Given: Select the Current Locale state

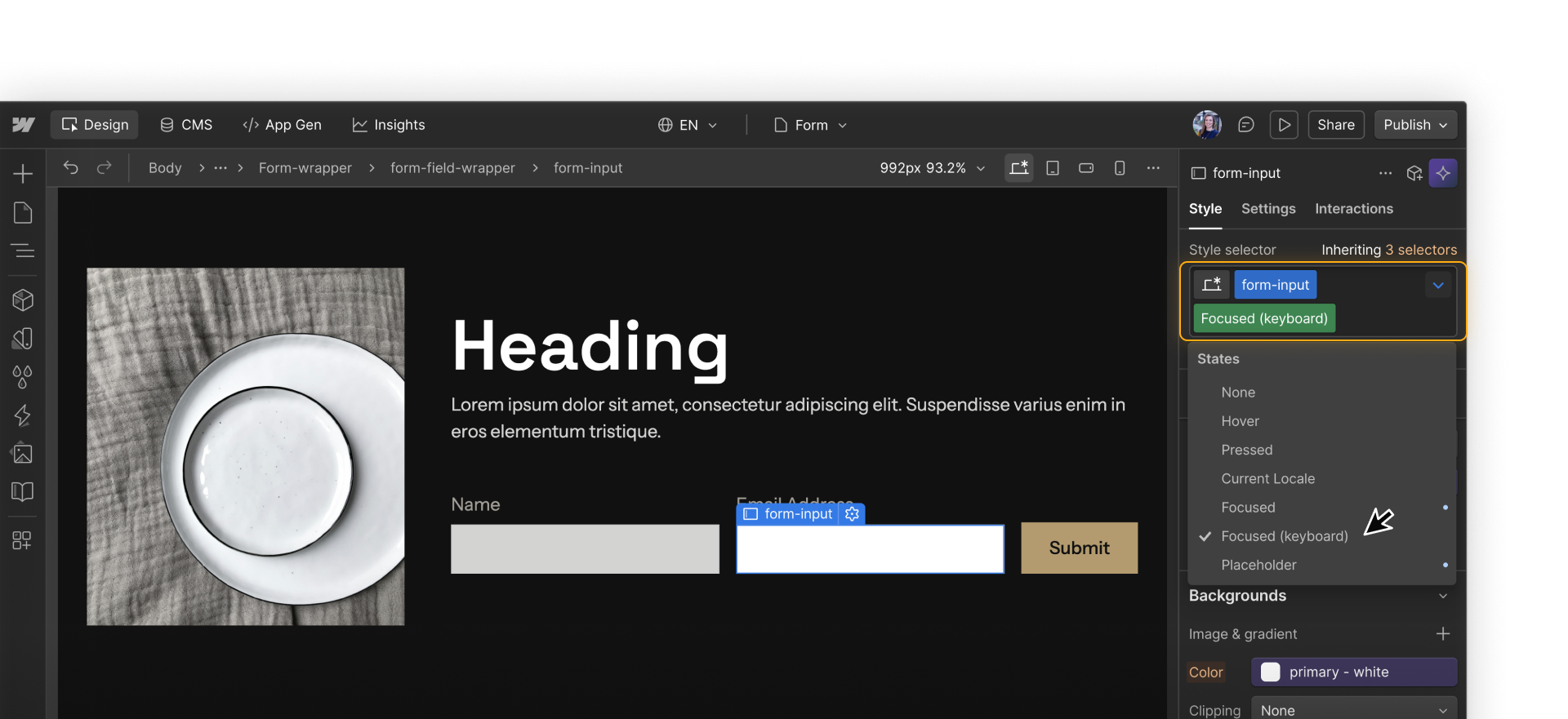Looking at the screenshot, I should (x=1322, y=478).
